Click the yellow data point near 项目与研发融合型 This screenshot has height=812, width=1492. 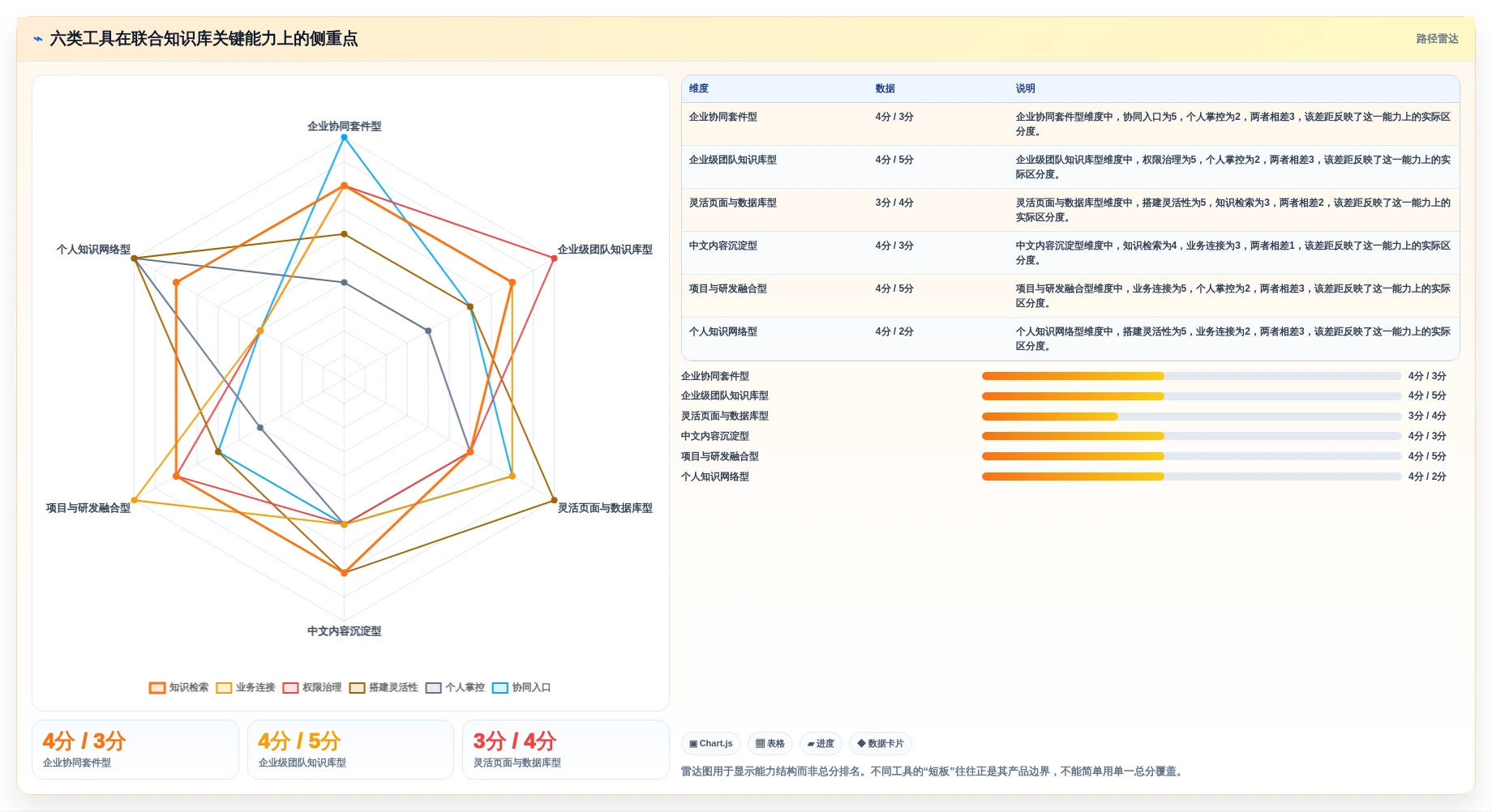(135, 501)
